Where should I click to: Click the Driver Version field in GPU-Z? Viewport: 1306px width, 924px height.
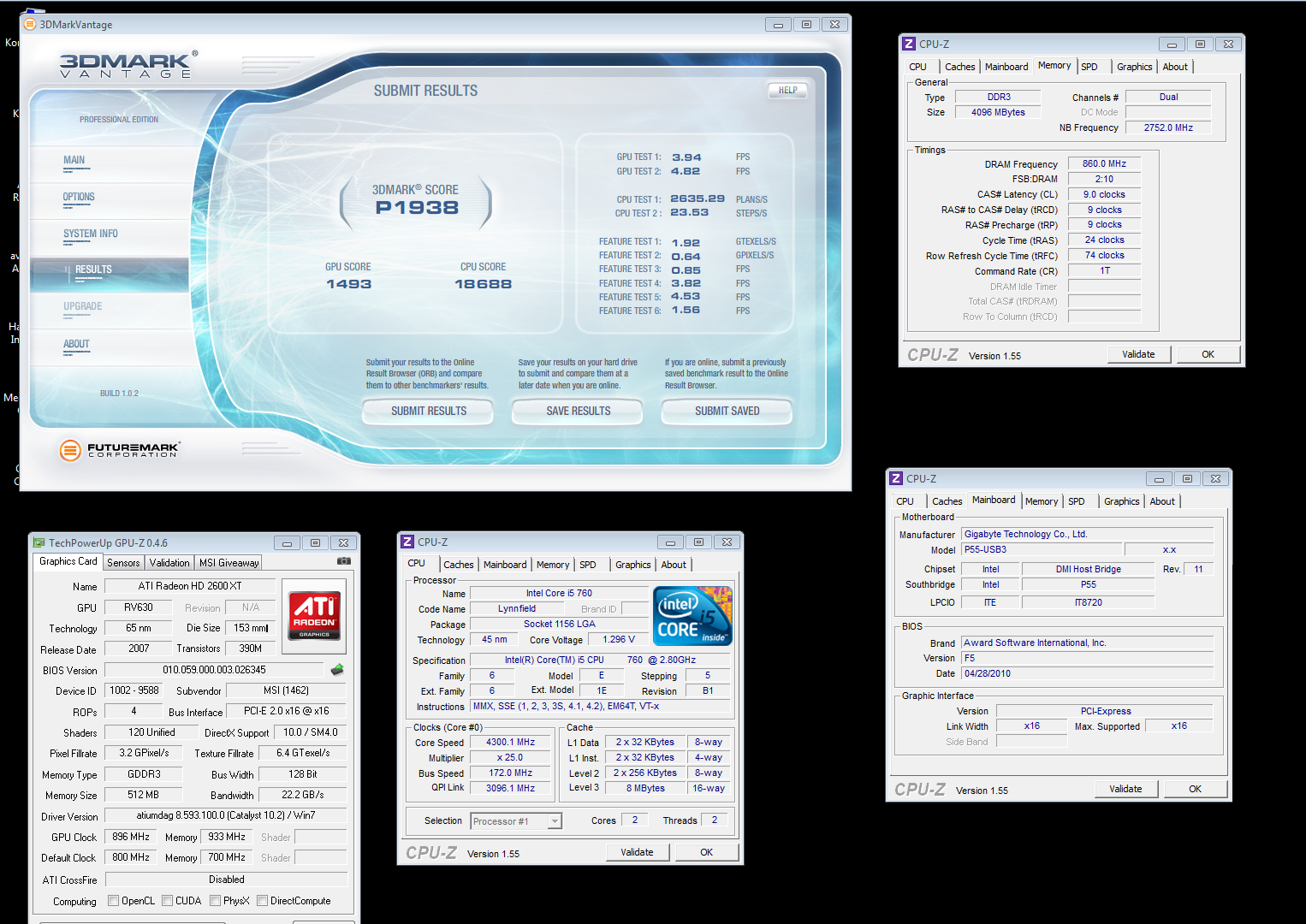(x=226, y=815)
